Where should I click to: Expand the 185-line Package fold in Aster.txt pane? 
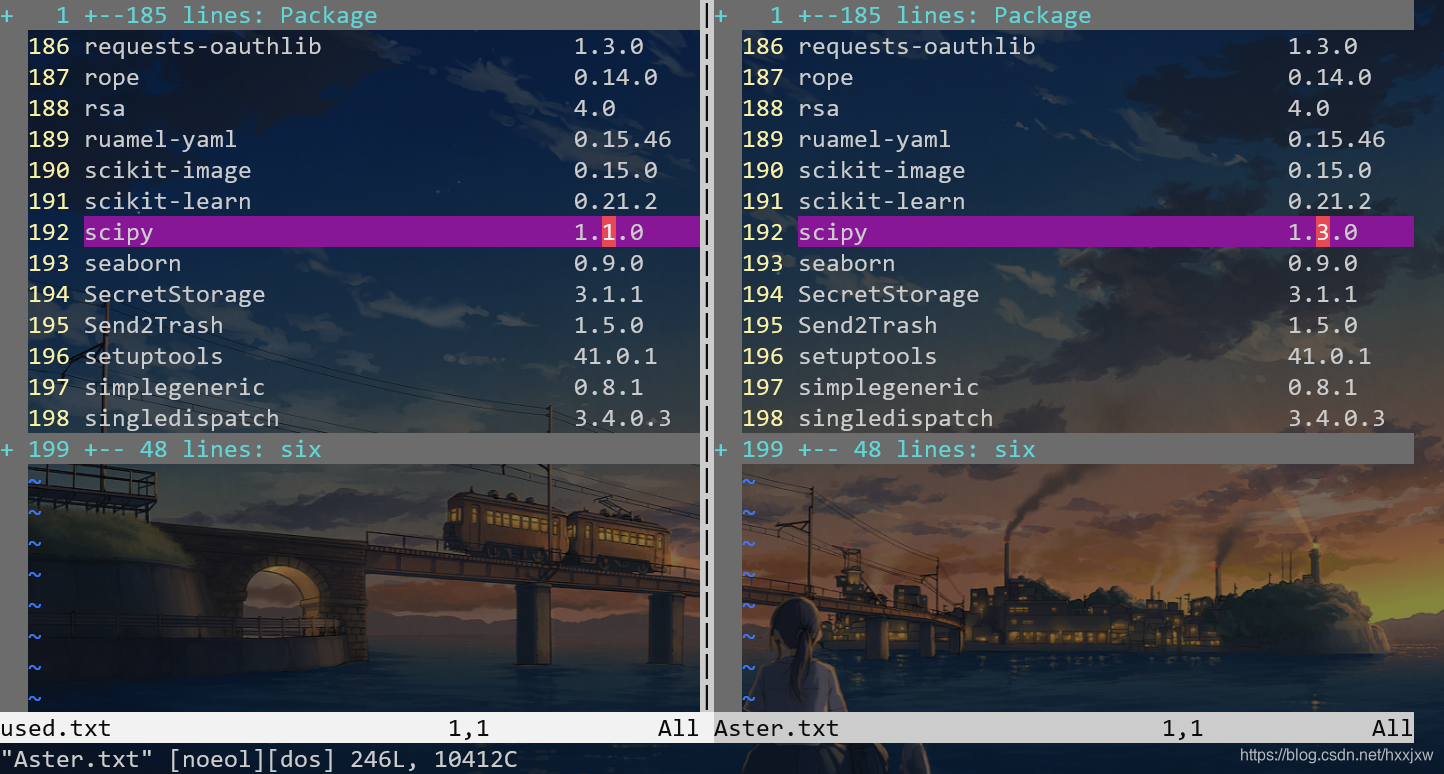(1064, 15)
